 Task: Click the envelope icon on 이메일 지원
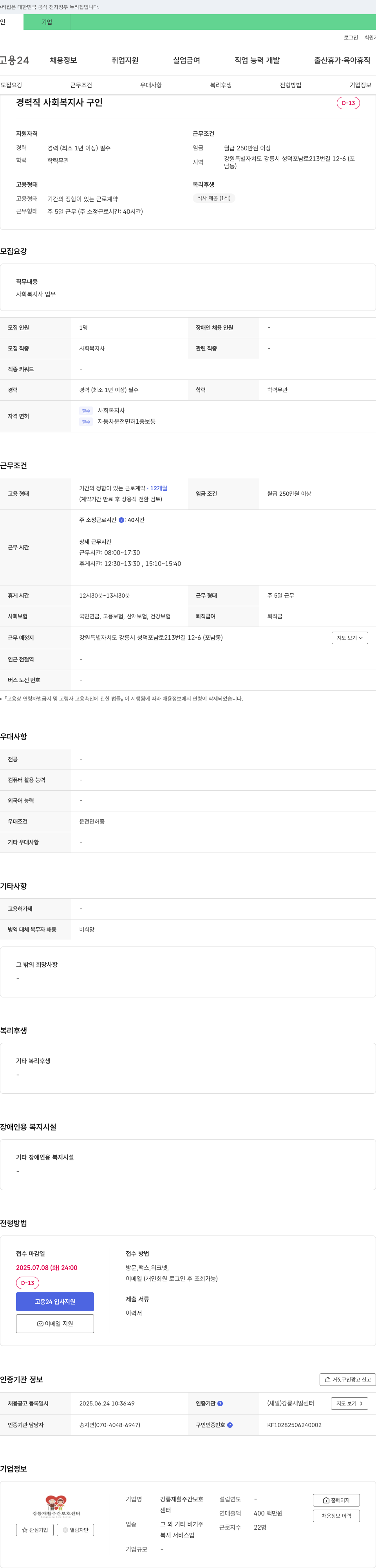(x=40, y=1324)
